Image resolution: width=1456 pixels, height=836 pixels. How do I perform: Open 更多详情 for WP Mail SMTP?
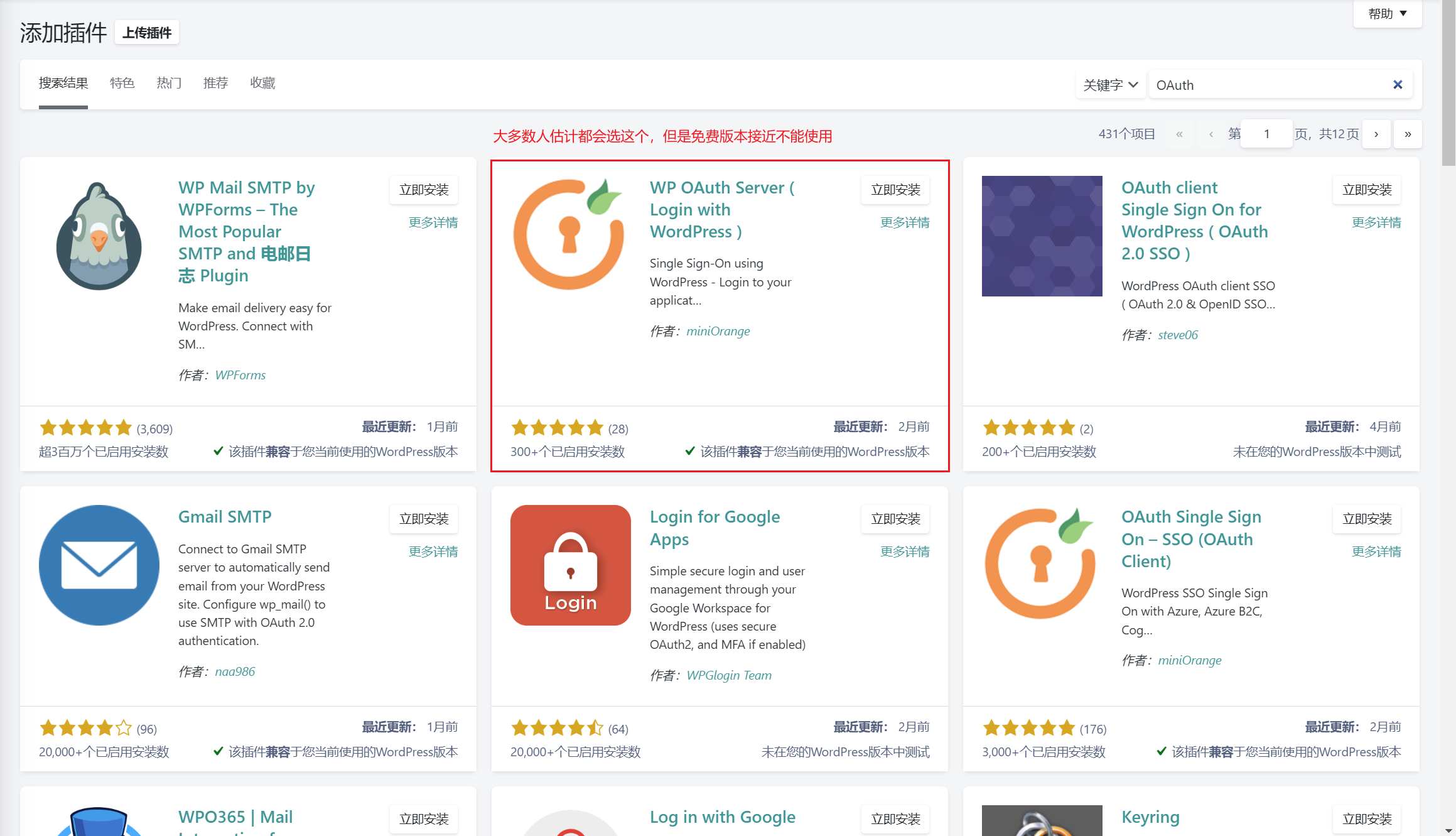(x=433, y=222)
